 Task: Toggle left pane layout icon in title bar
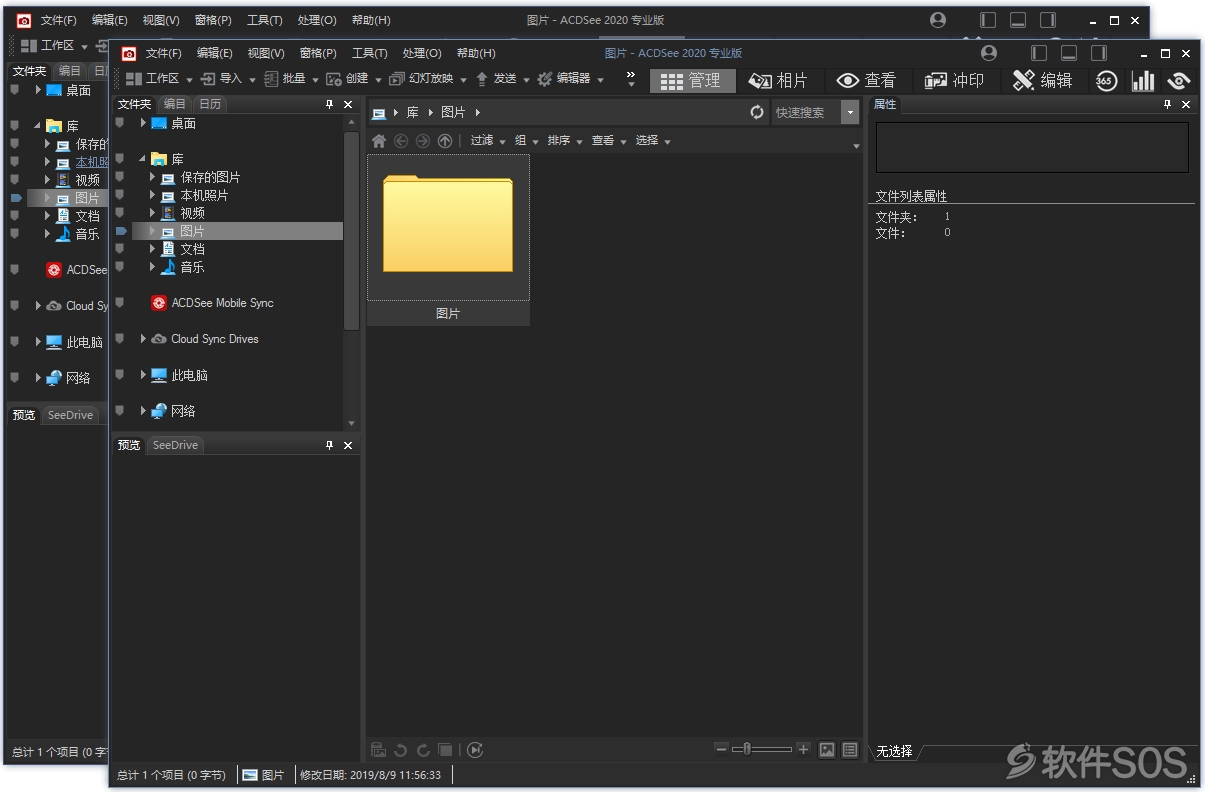(x=1039, y=53)
